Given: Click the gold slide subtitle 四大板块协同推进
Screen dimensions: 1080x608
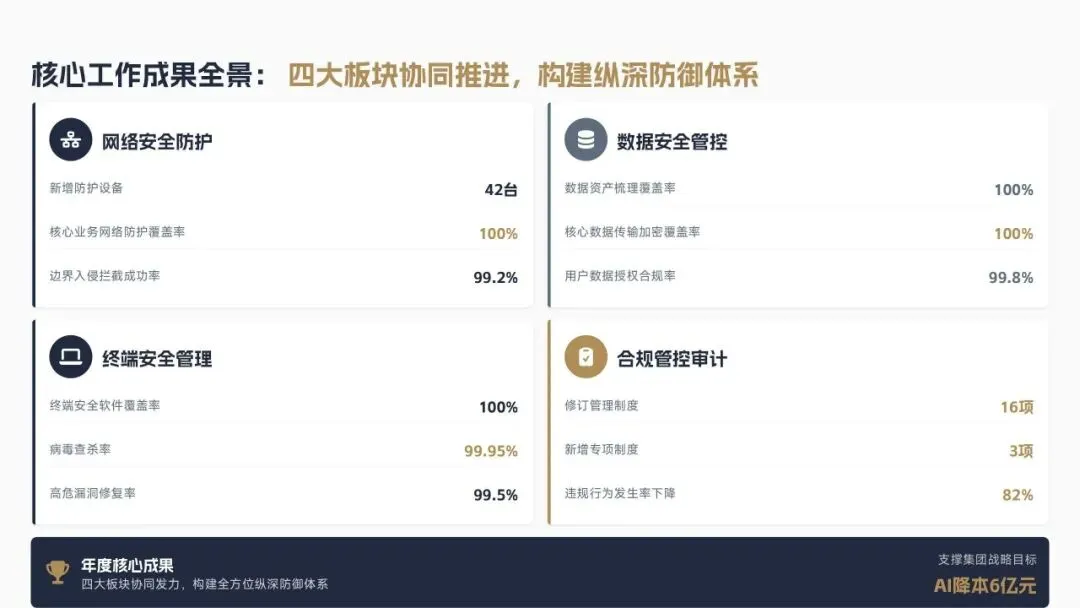Looking at the screenshot, I should tap(398, 75).
